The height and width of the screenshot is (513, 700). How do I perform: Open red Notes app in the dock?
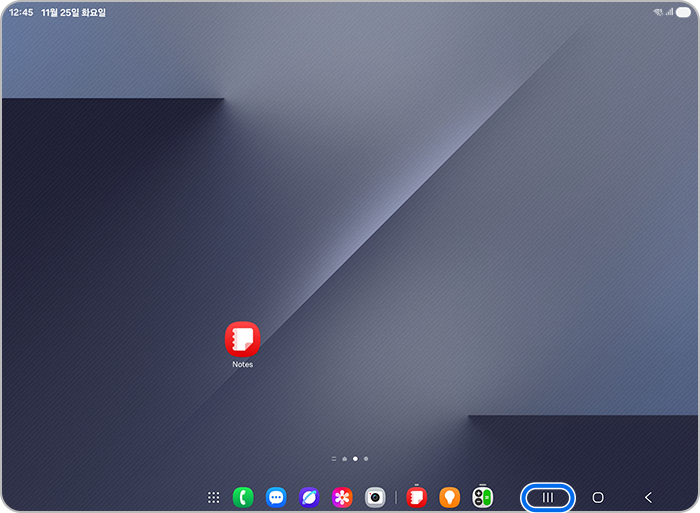(x=417, y=497)
